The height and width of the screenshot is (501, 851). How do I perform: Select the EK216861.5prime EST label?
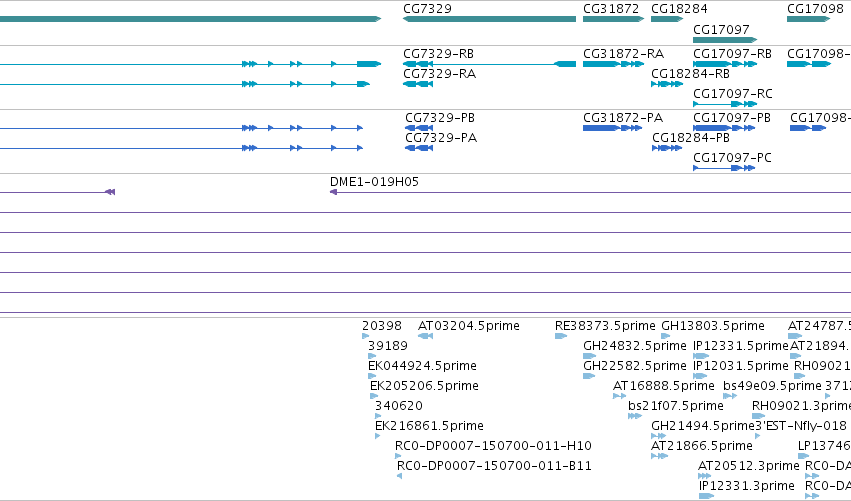click(x=429, y=426)
